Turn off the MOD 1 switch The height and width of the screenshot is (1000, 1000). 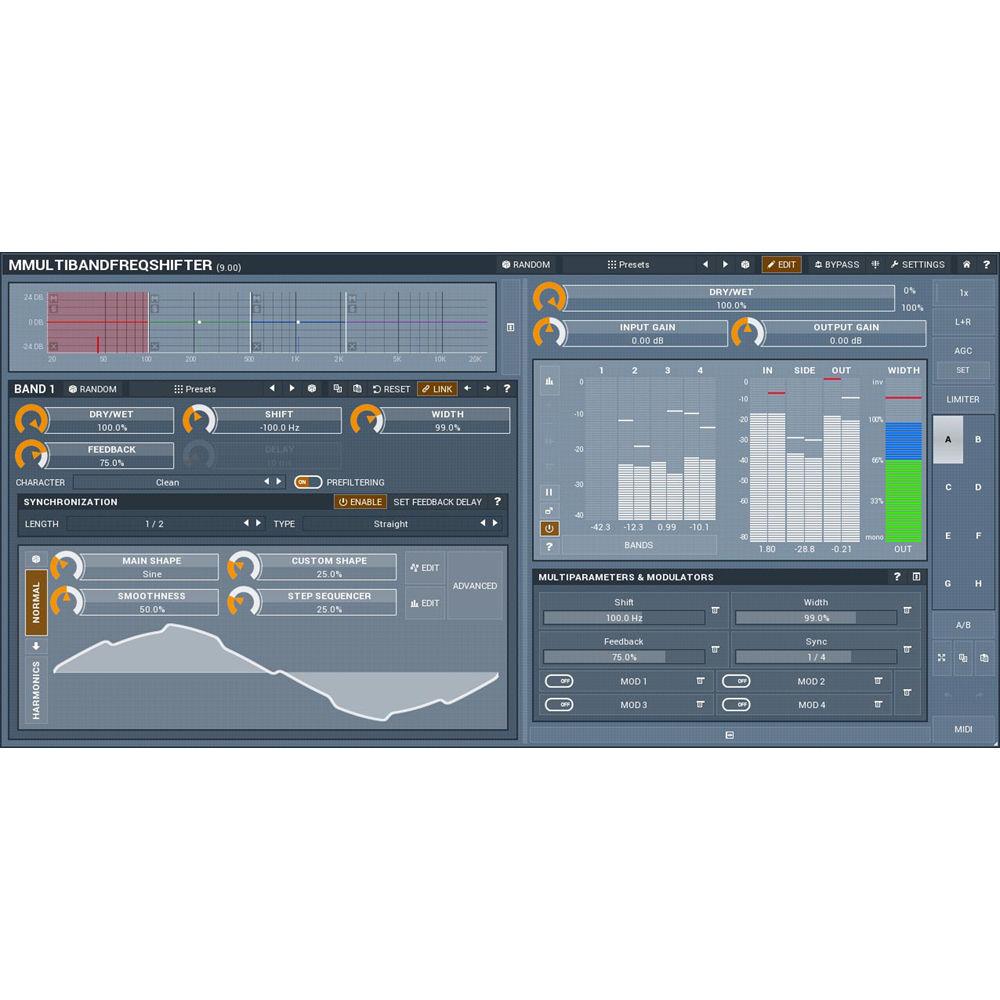click(559, 681)
